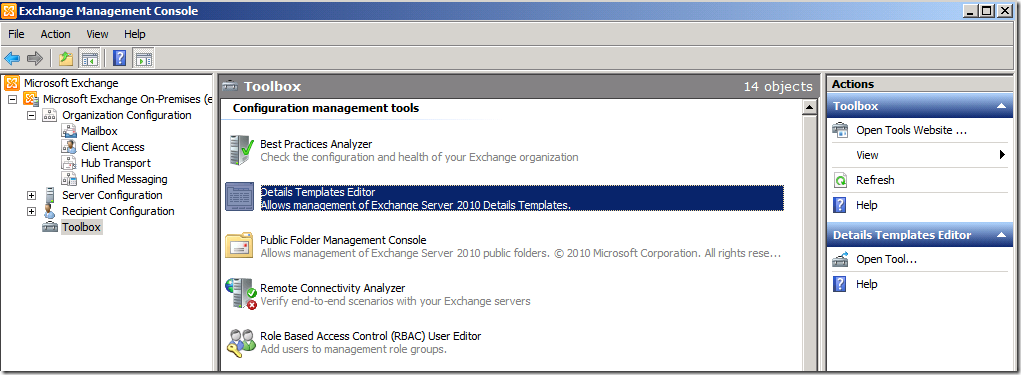Image resolution: width=1021 pixels, height=375 pixels.
Task: Open the View submenu arrow in Actions
Action: (1003, 155)
